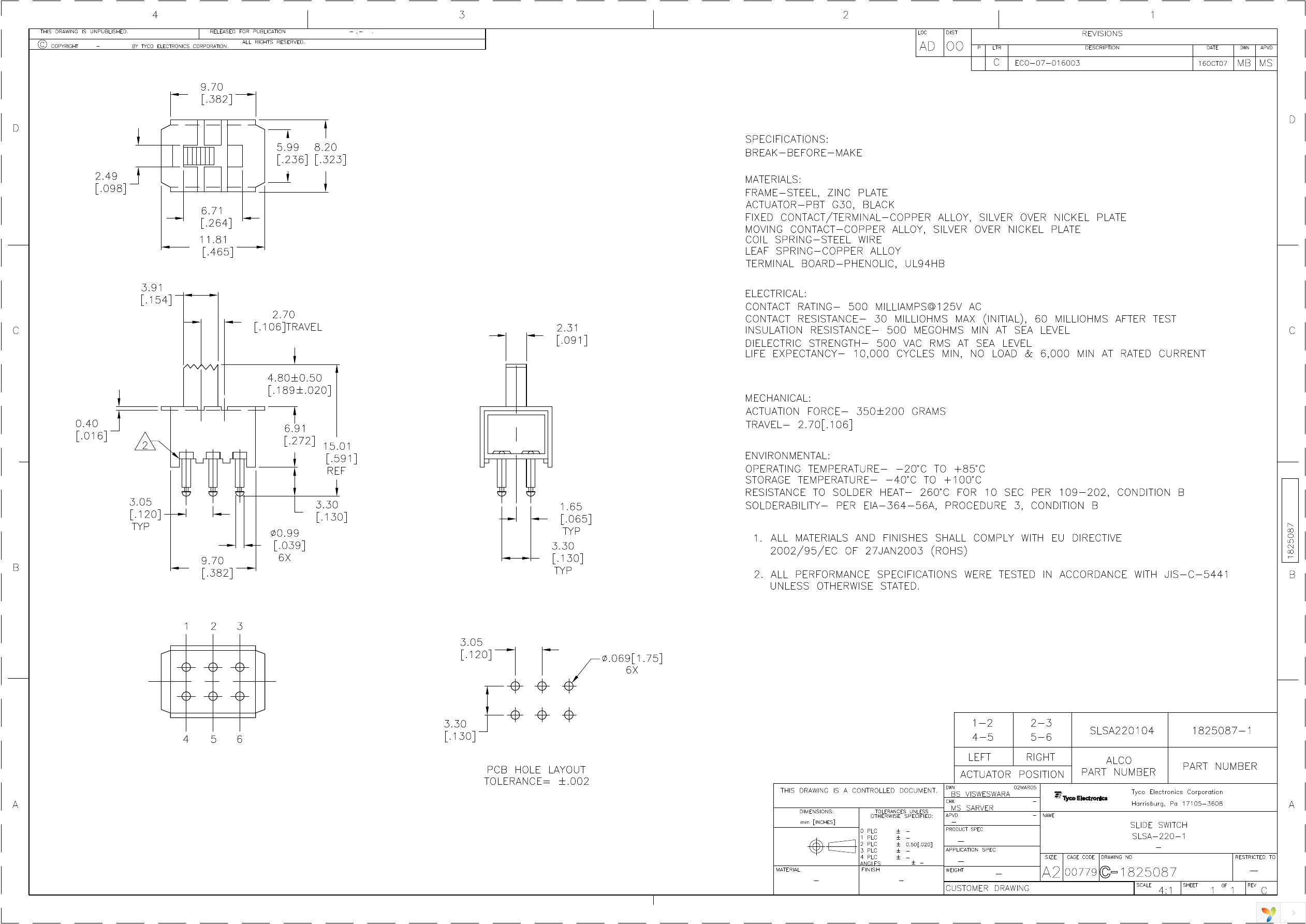Select 'LEAF SPRING-COPPER ALLOY' line

823,252
